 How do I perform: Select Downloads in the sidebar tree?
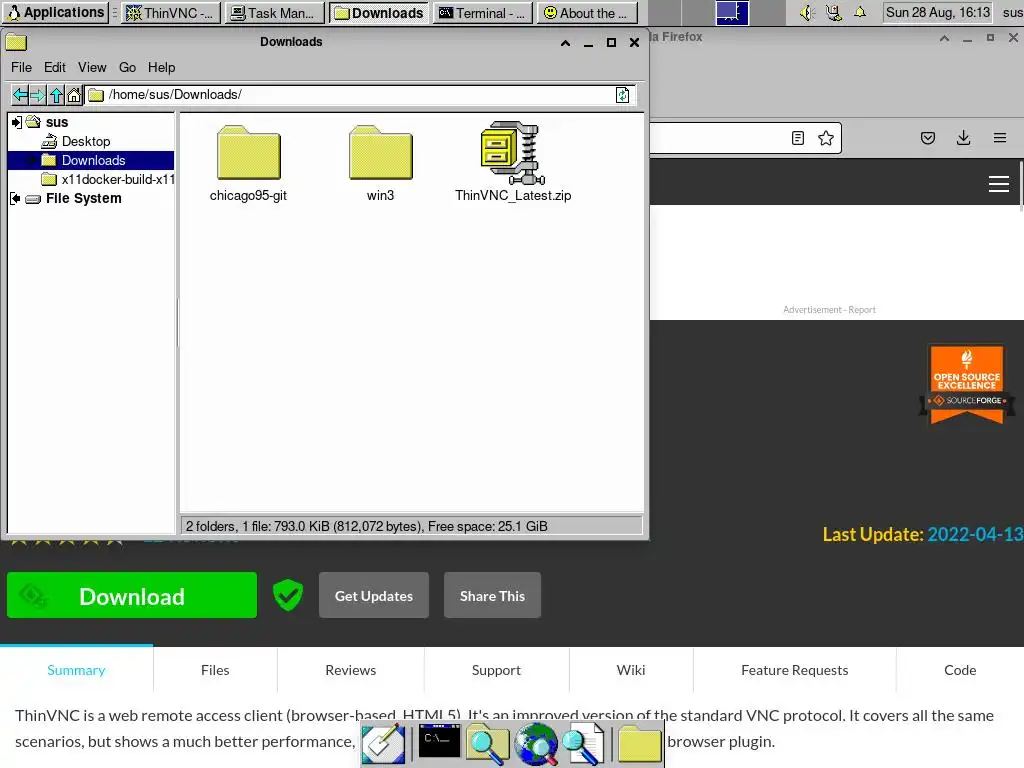[x=93, y=161]
